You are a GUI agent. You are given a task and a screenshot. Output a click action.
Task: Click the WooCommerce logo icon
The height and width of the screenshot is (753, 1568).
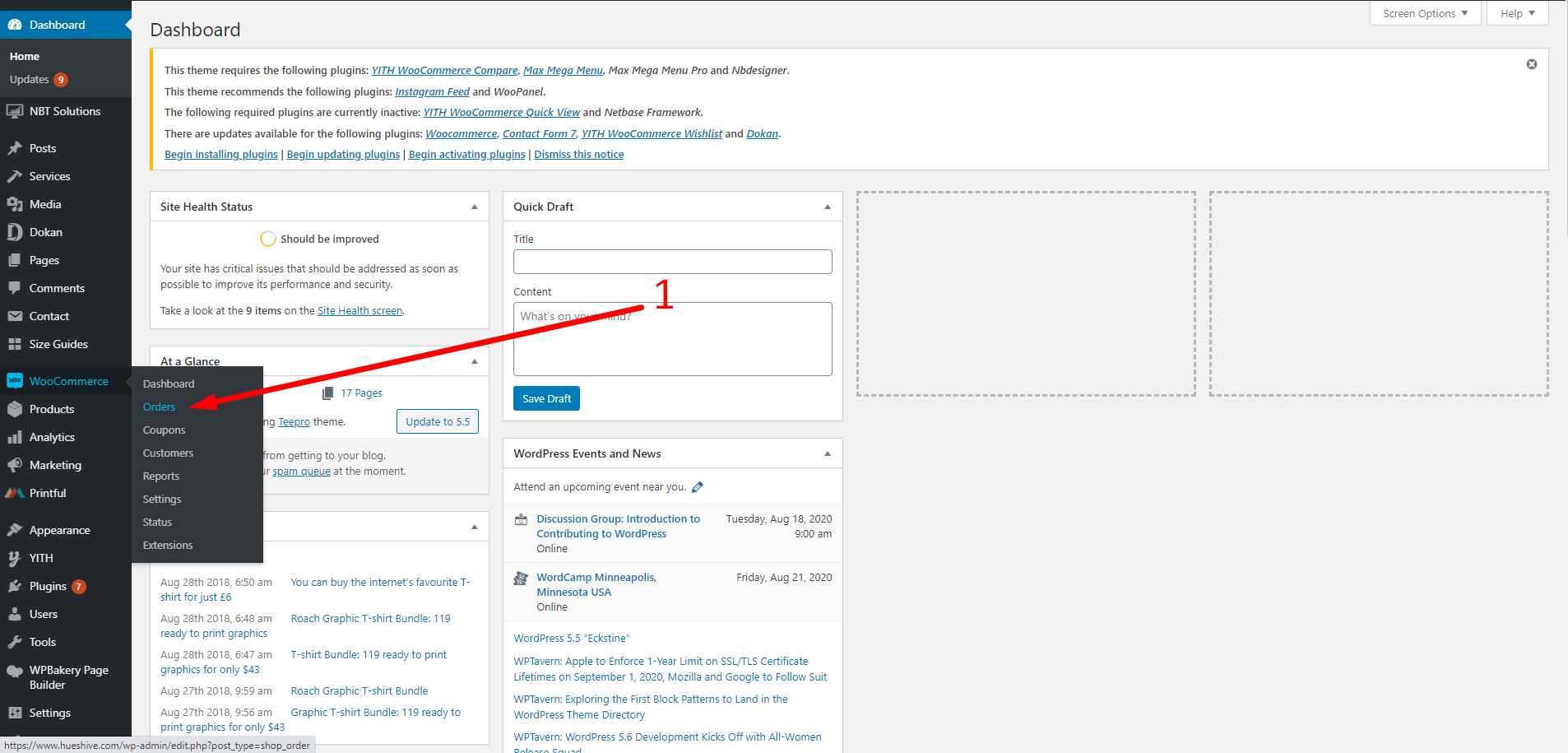15,381
